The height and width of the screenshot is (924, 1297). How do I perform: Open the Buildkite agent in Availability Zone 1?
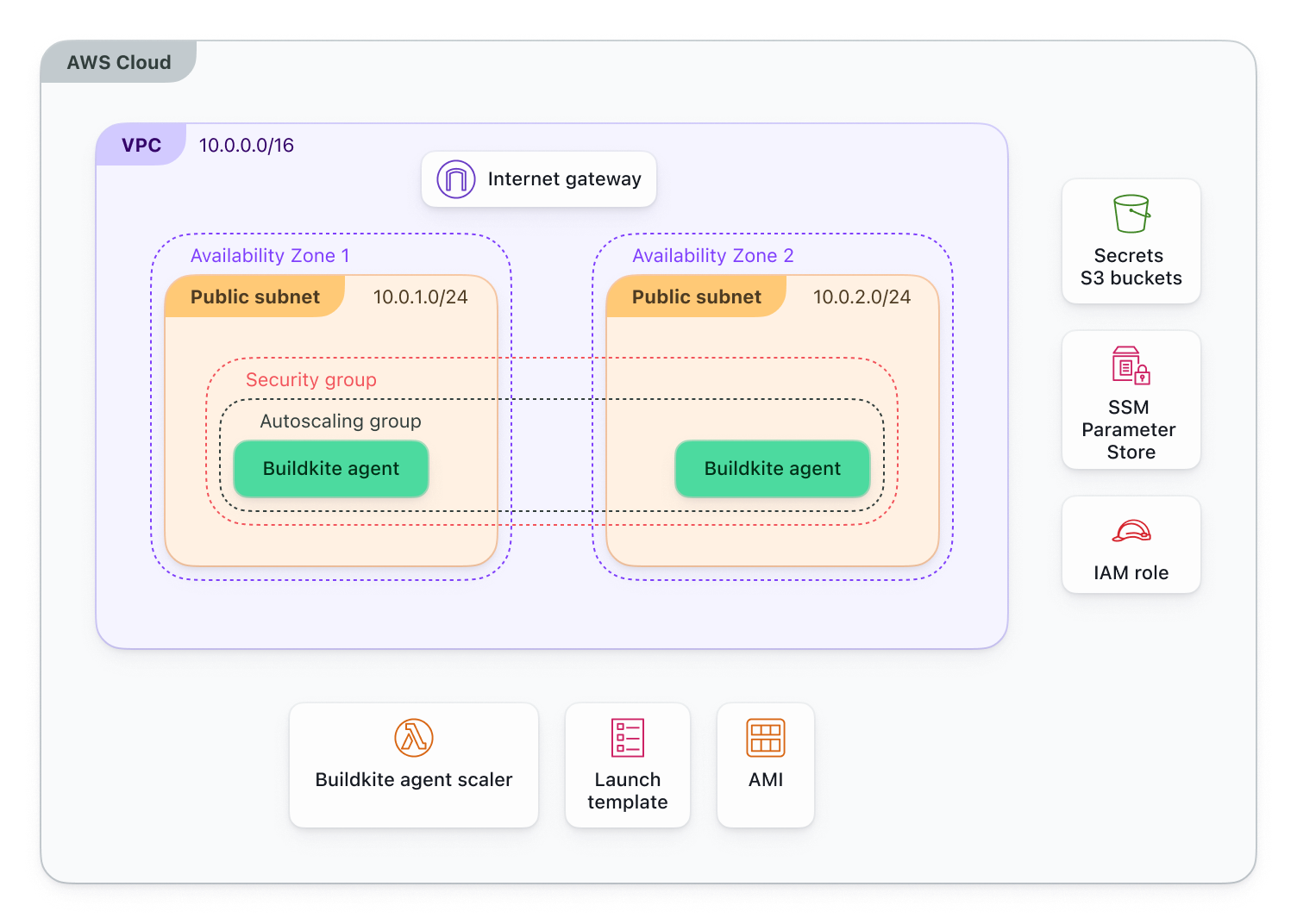(x=330, y=469)
